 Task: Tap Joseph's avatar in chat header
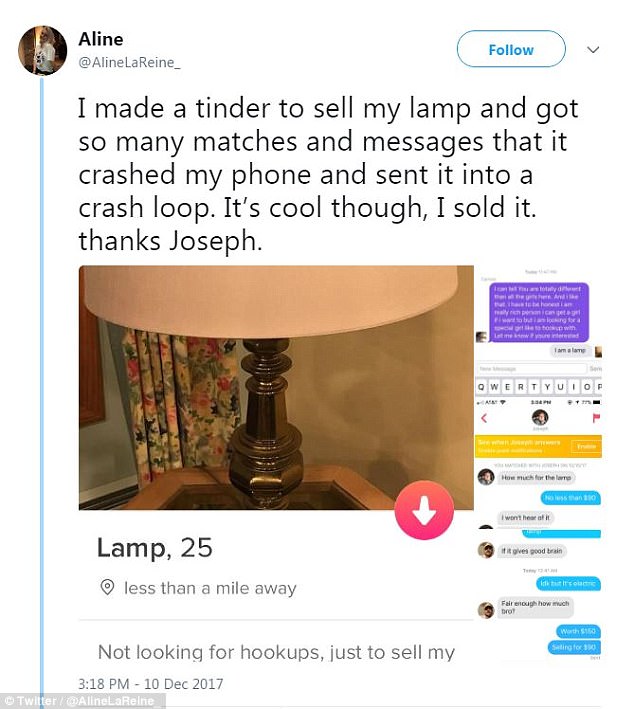pyautogui.click(x=540, y=417)
